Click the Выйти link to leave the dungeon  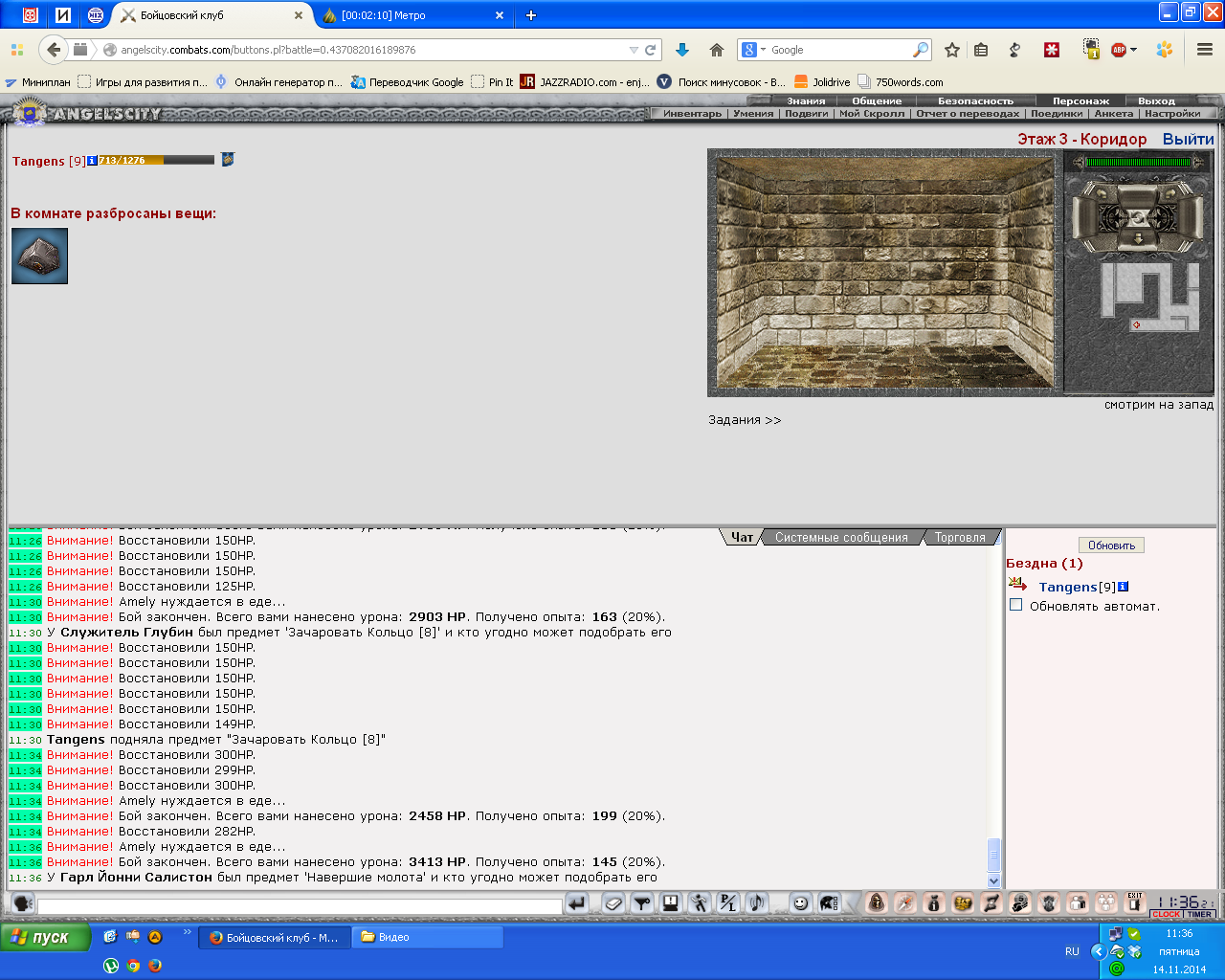pos(1188,139)
